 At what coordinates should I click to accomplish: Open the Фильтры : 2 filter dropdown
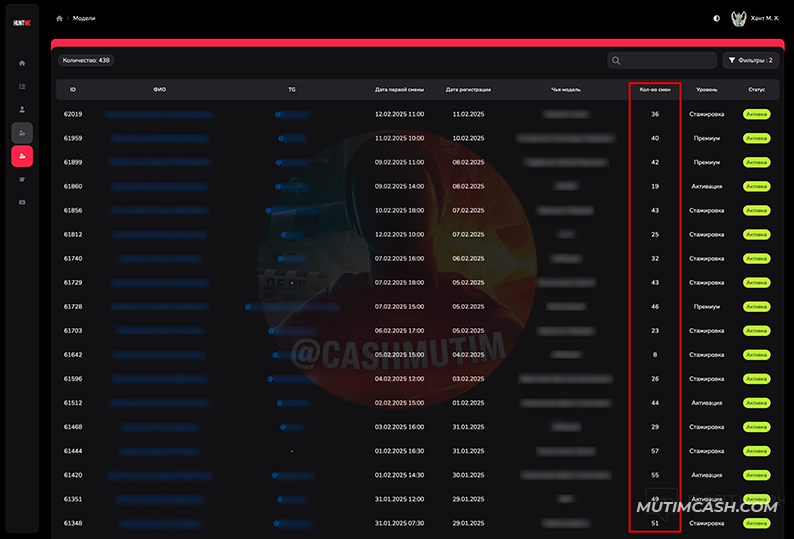point(750,60)
